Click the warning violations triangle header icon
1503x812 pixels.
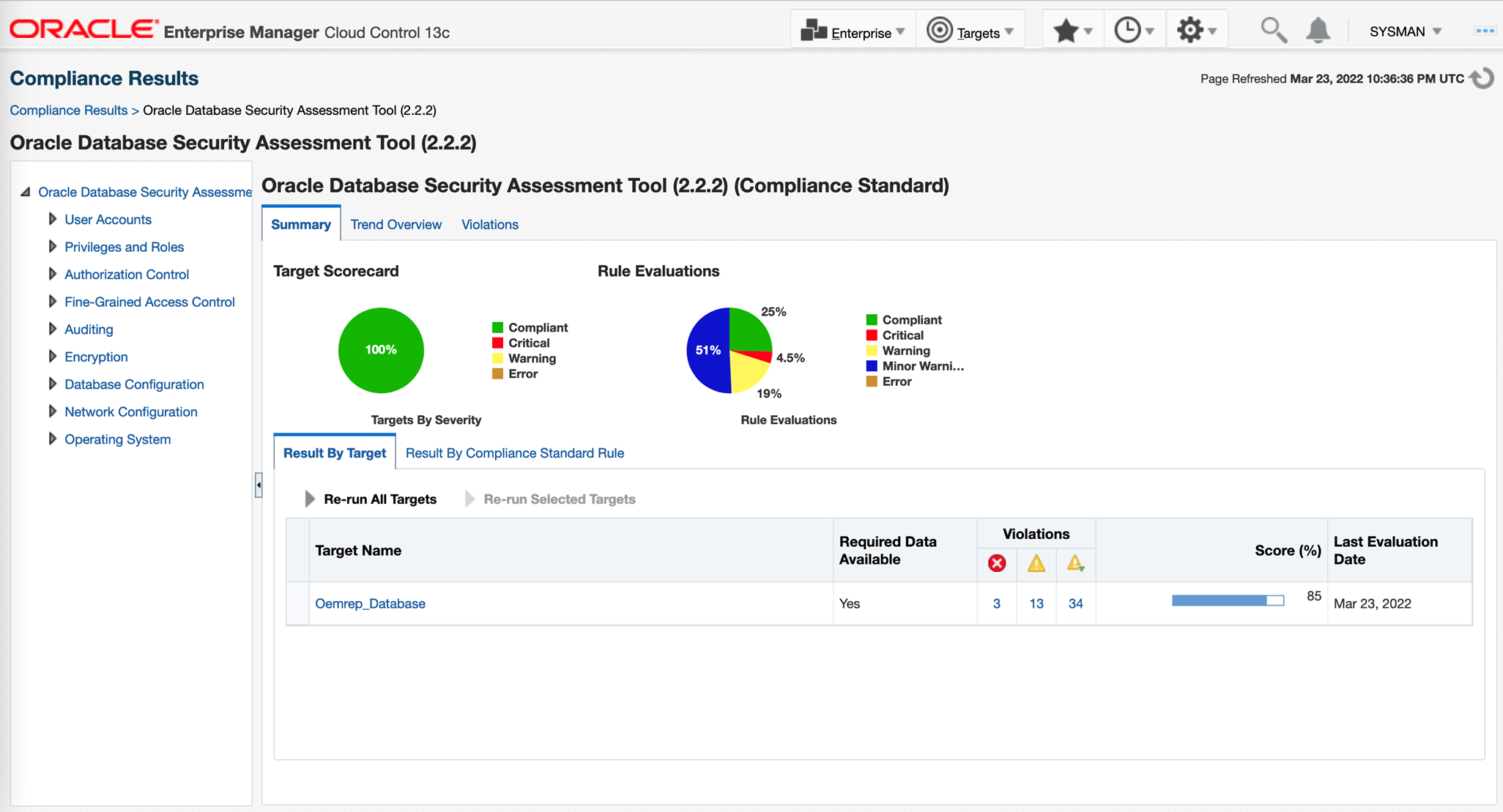tap(1036, 563)
